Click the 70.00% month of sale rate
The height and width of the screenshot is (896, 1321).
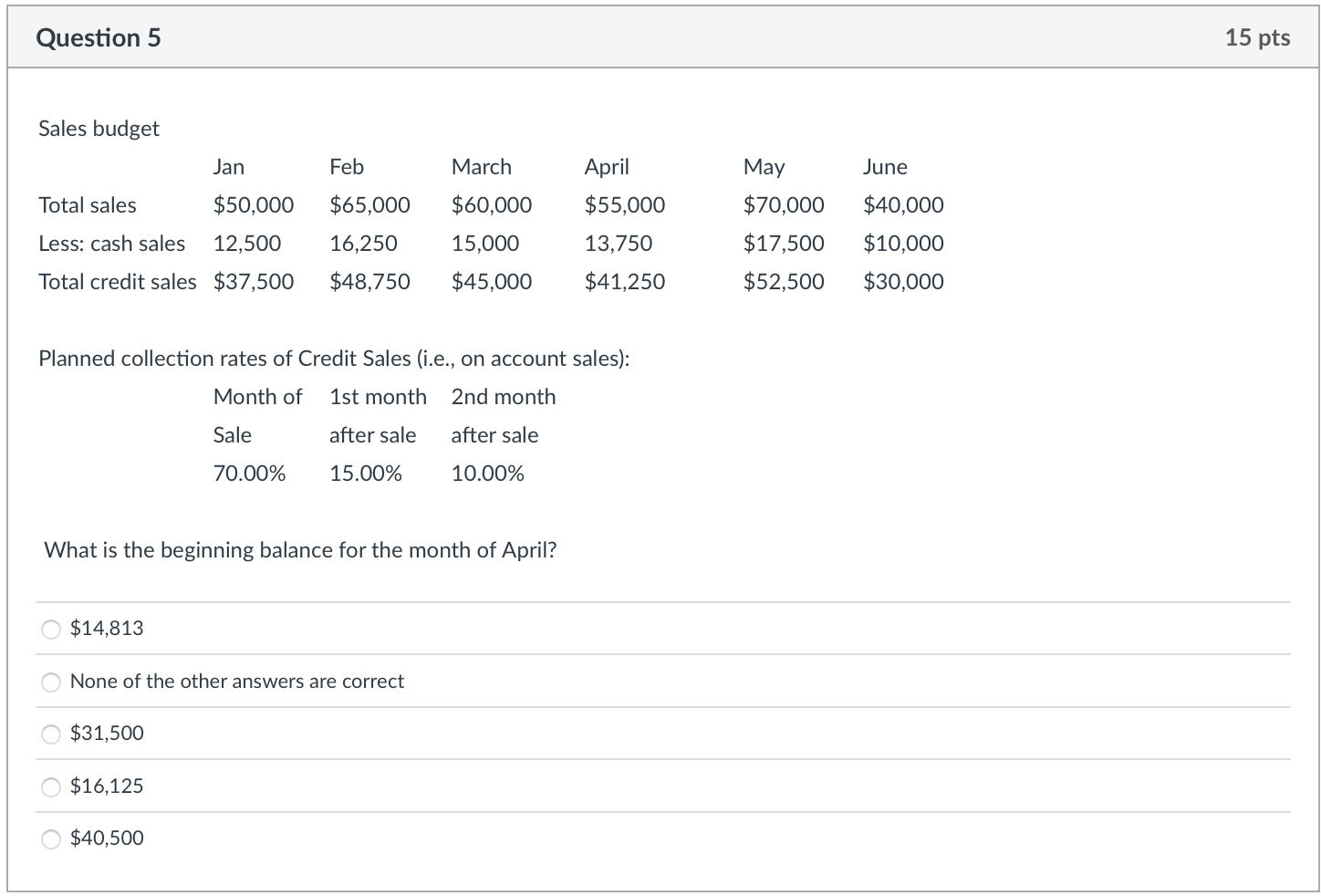(249, 474)
